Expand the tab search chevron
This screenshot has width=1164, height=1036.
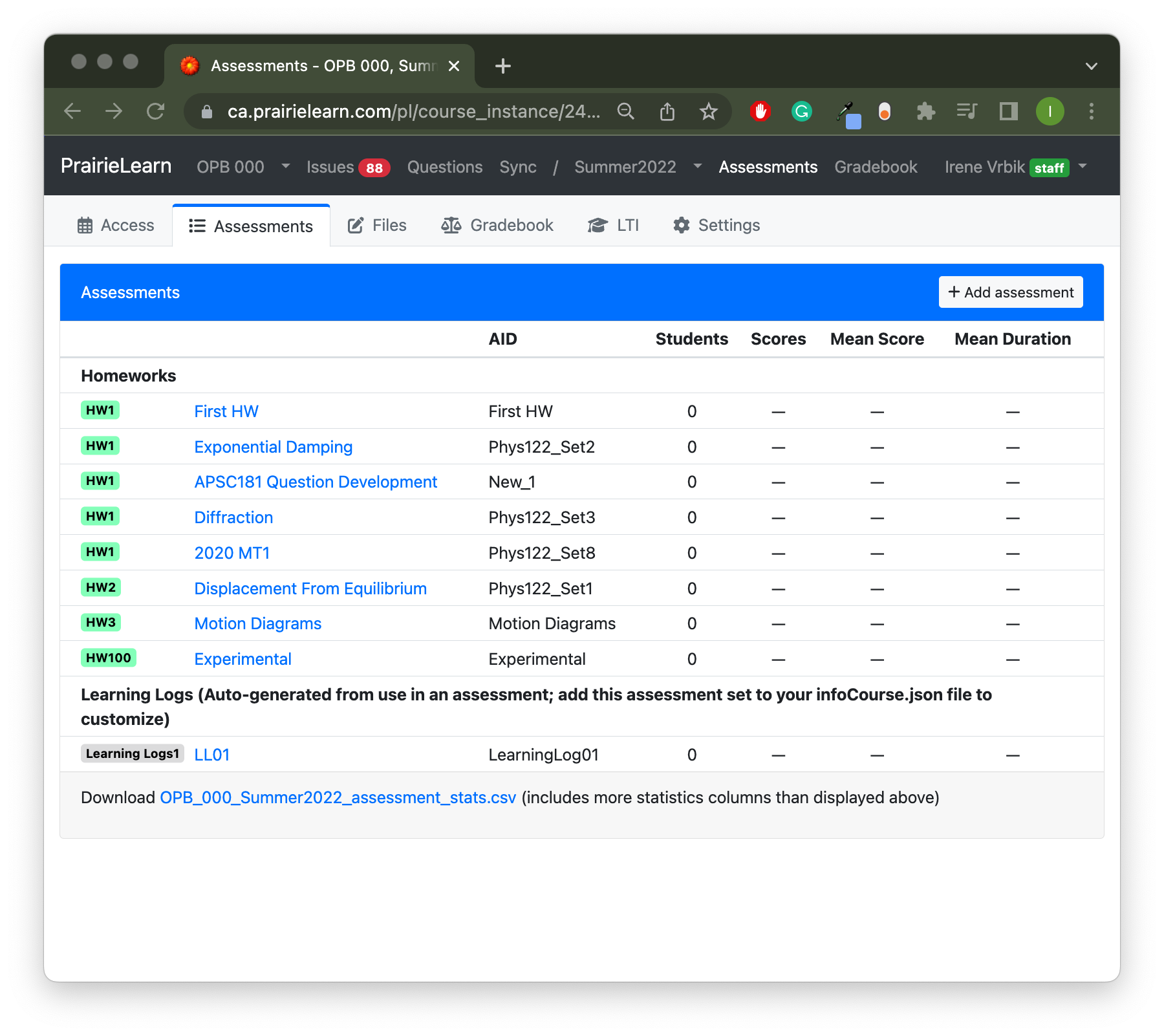(x=1092, y=66)
